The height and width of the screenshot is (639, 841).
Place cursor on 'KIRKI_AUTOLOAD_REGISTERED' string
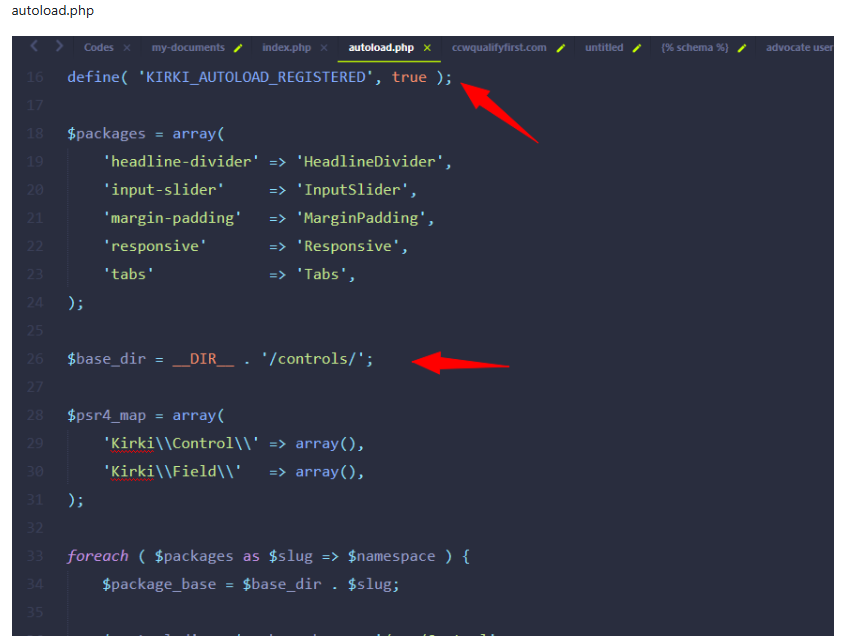coord(256,77)
